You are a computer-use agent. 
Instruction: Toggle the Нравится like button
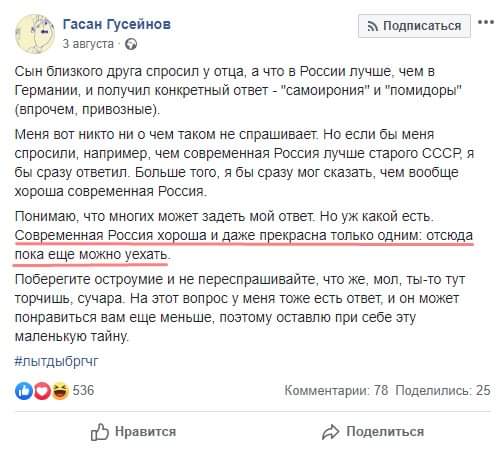tap(133, 432)
